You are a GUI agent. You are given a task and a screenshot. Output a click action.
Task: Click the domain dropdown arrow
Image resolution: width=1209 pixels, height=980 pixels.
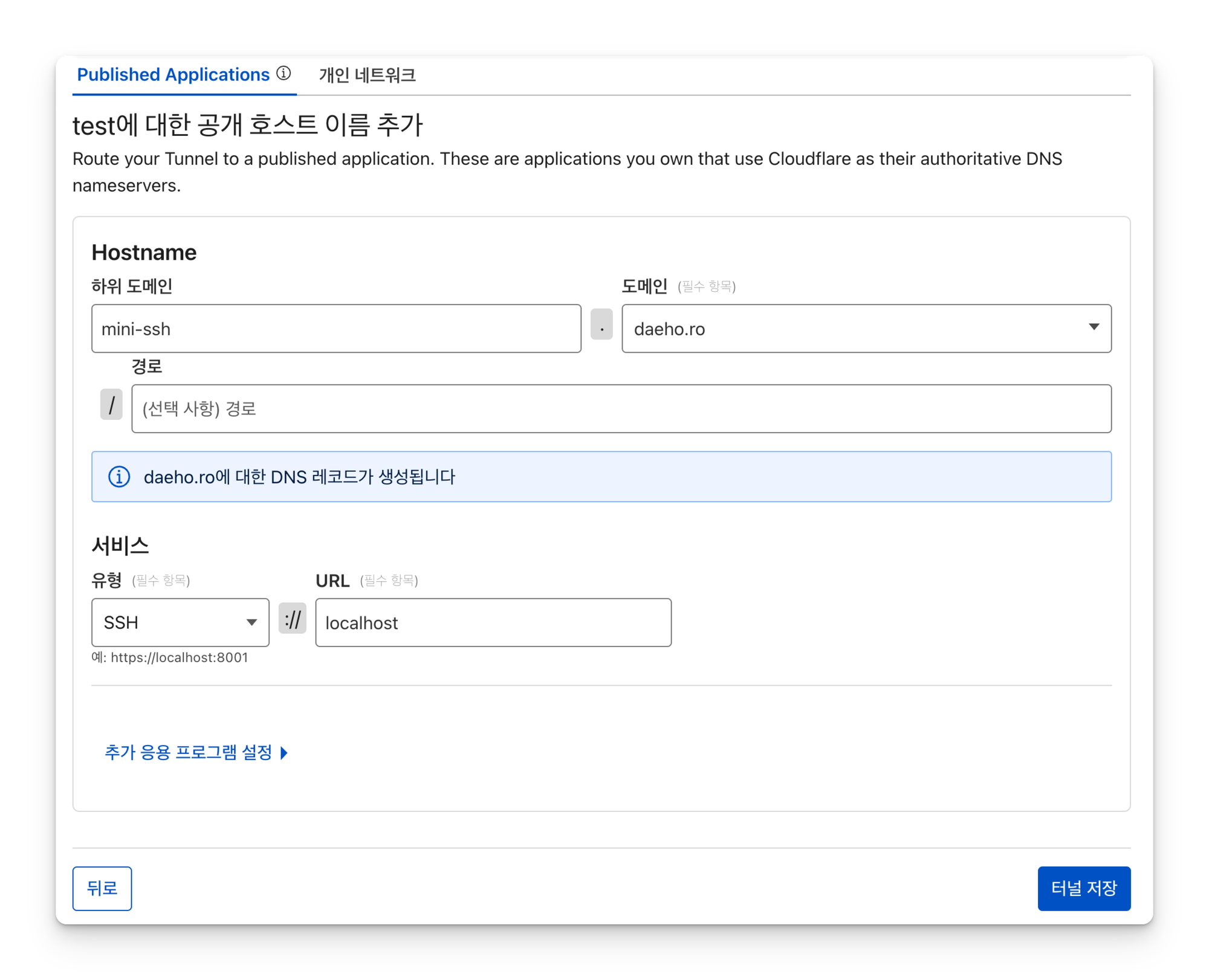pos(1094,327)
